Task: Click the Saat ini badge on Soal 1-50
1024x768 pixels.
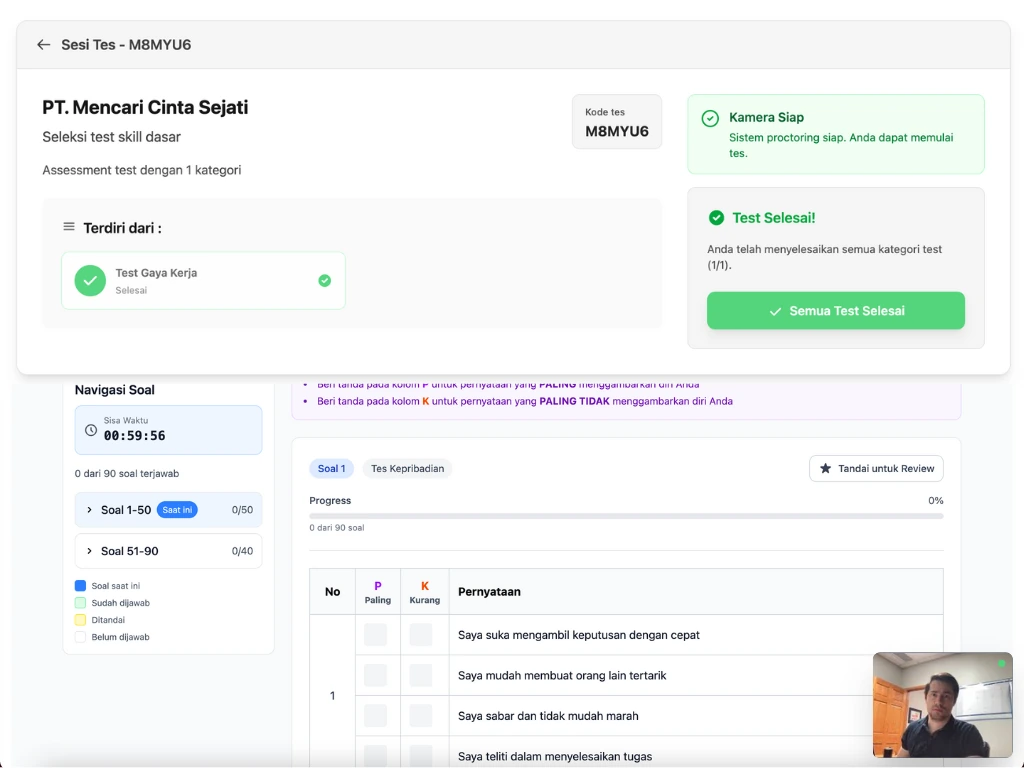Action: point(177,510)
